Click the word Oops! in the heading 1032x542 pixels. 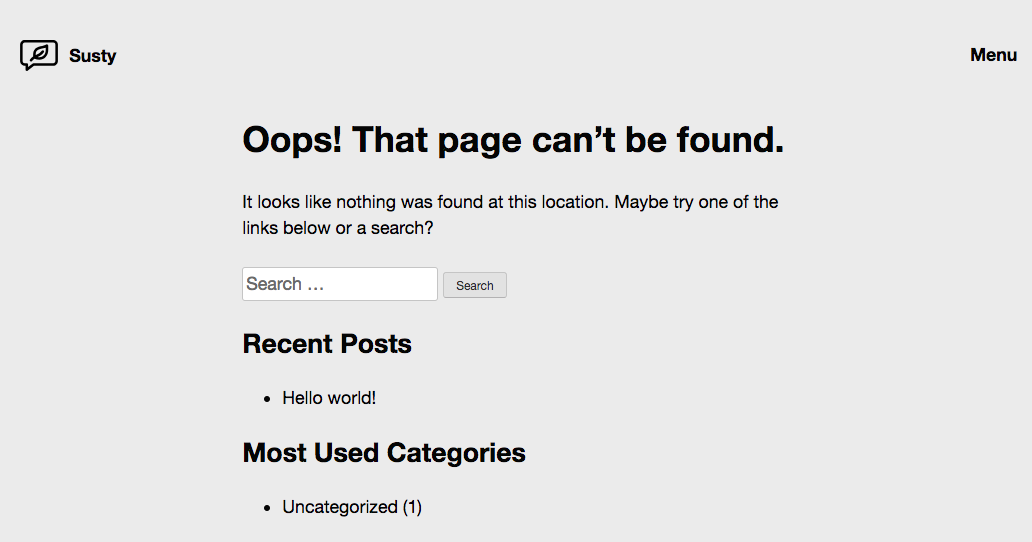point(292,141)
